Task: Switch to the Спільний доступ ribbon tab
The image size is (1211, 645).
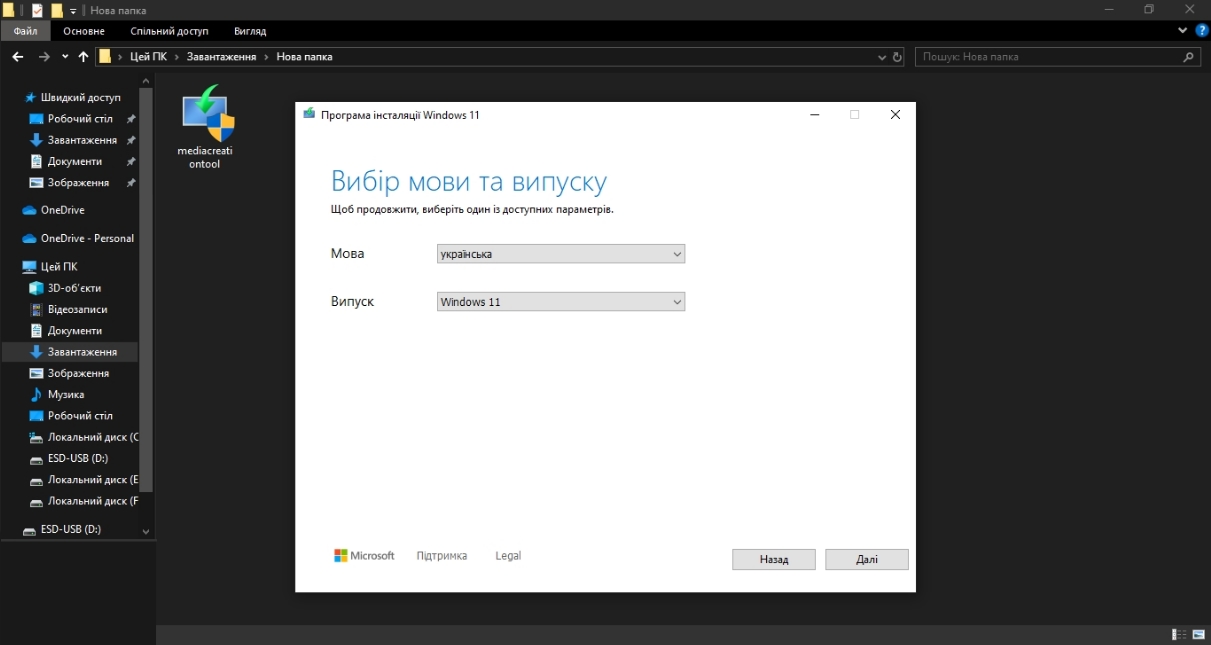Action: [169, 31]
